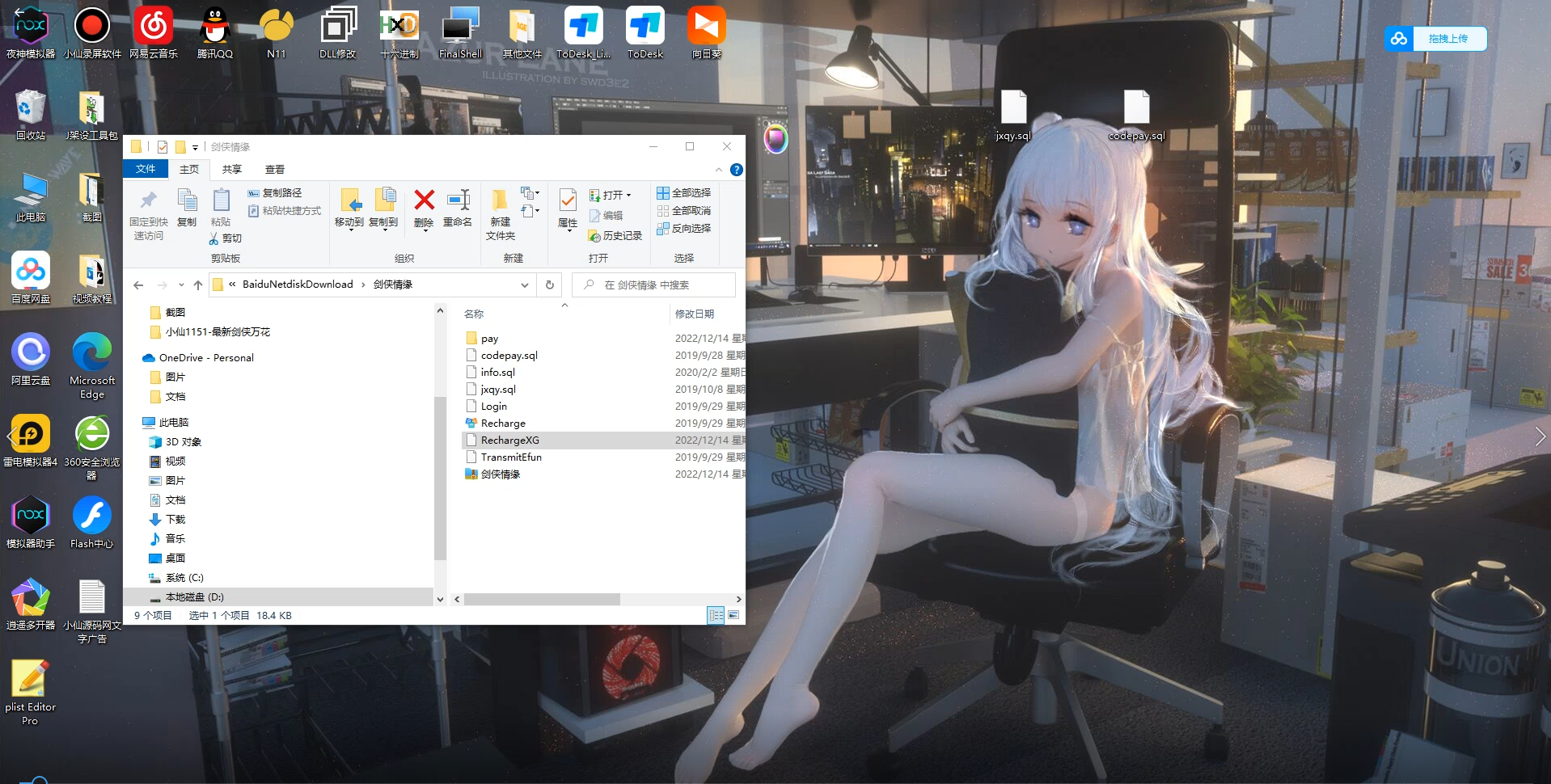Viewport: 1551px width, 784px height.
Task: Select codepay.sql file on the desktop
Action: tap(1137, 115)
